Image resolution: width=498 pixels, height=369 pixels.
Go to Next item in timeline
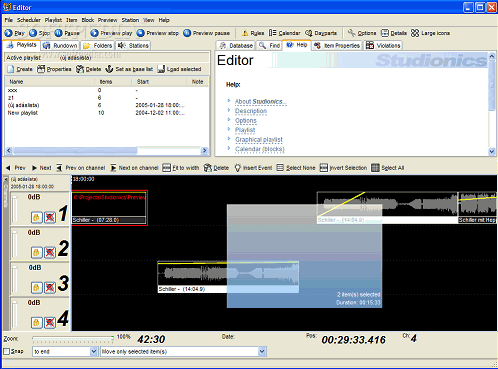[41, 168]
